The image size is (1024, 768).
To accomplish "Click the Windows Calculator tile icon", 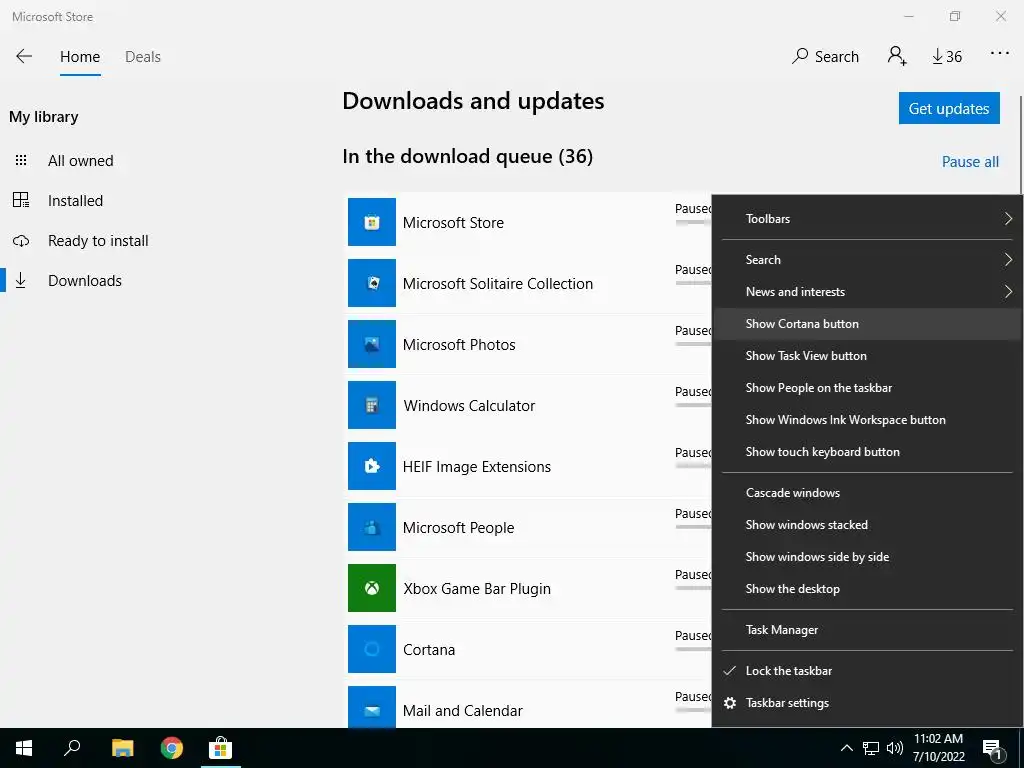I will coord(372,405).
